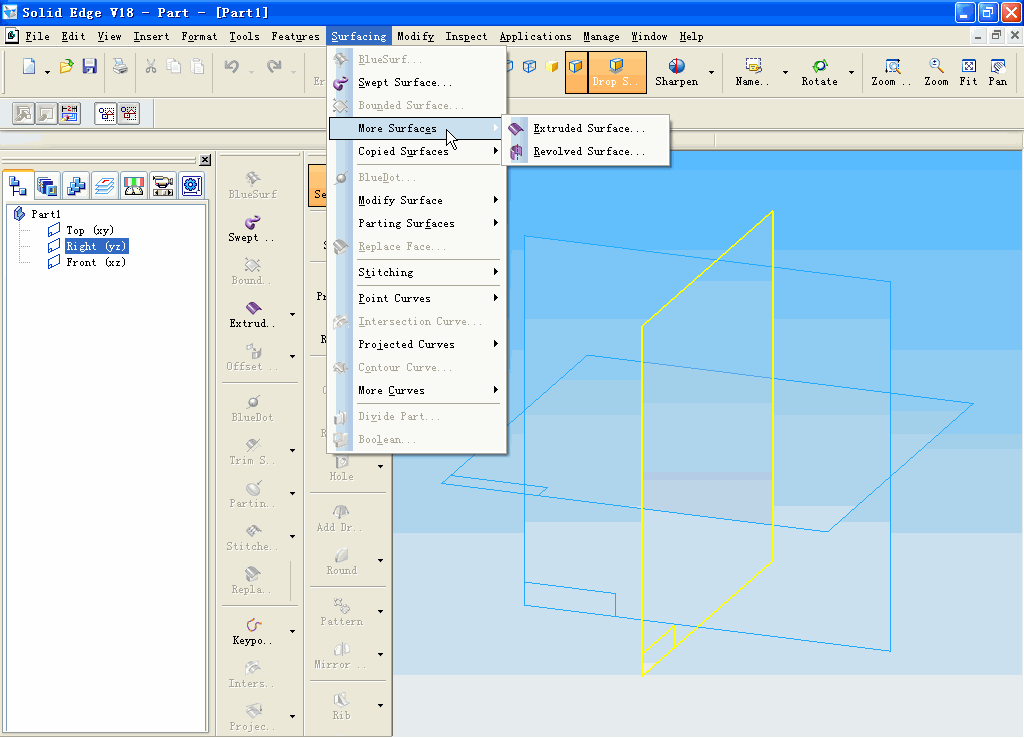The width and height of the screenshot is (1024, 738).
Task: Toggle the shaded with edges display button
Action: pyautogui.click(x=575, y=72)
